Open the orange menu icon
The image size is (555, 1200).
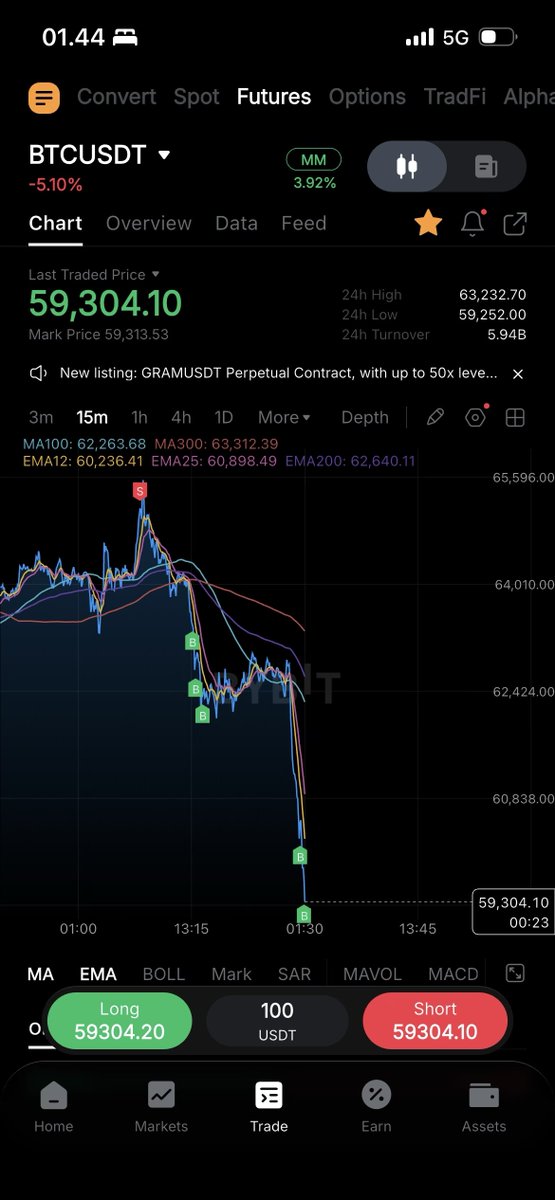44,97
